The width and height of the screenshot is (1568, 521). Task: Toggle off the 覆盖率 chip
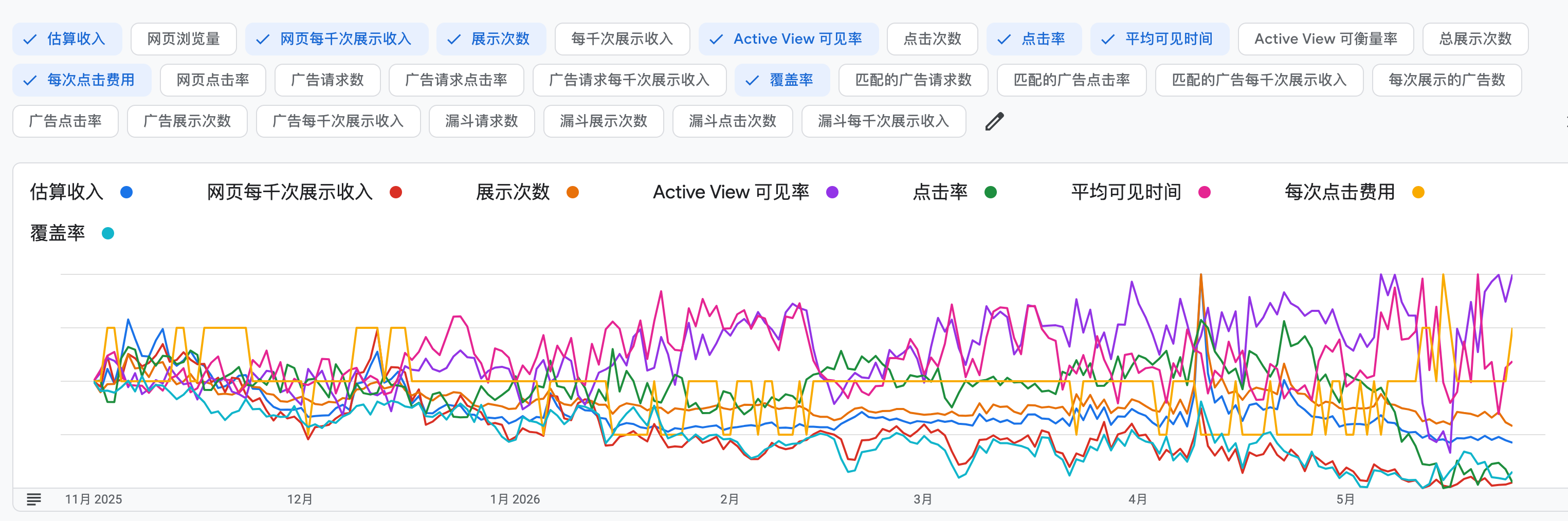click(782, 80)
